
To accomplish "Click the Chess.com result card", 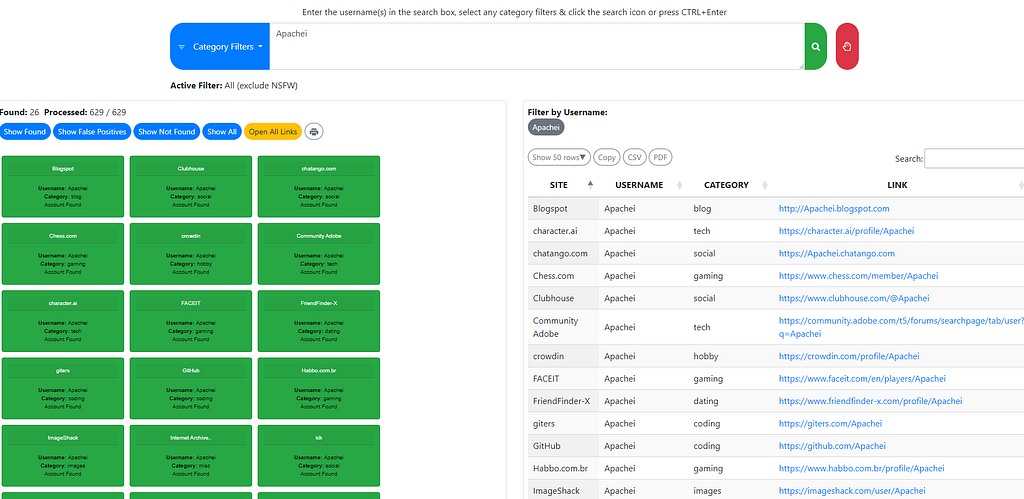I will click(x=63, y=253).
